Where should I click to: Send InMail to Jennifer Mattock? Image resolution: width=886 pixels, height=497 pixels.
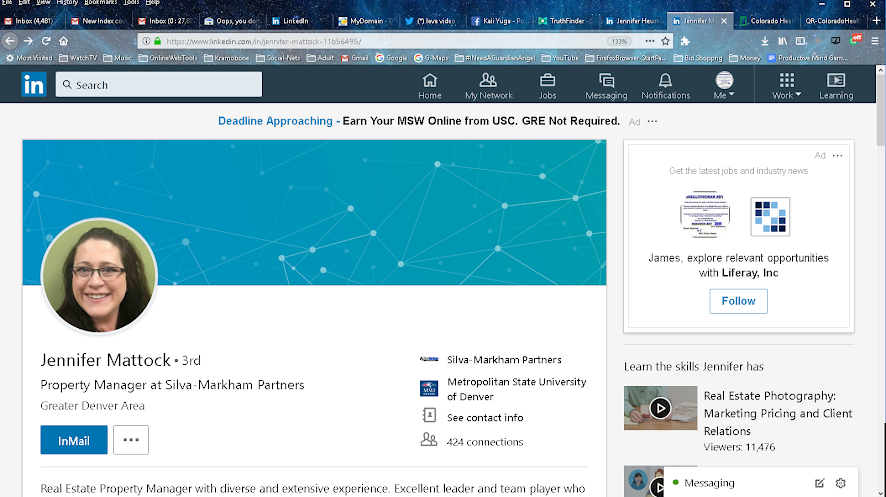(73, 440)
